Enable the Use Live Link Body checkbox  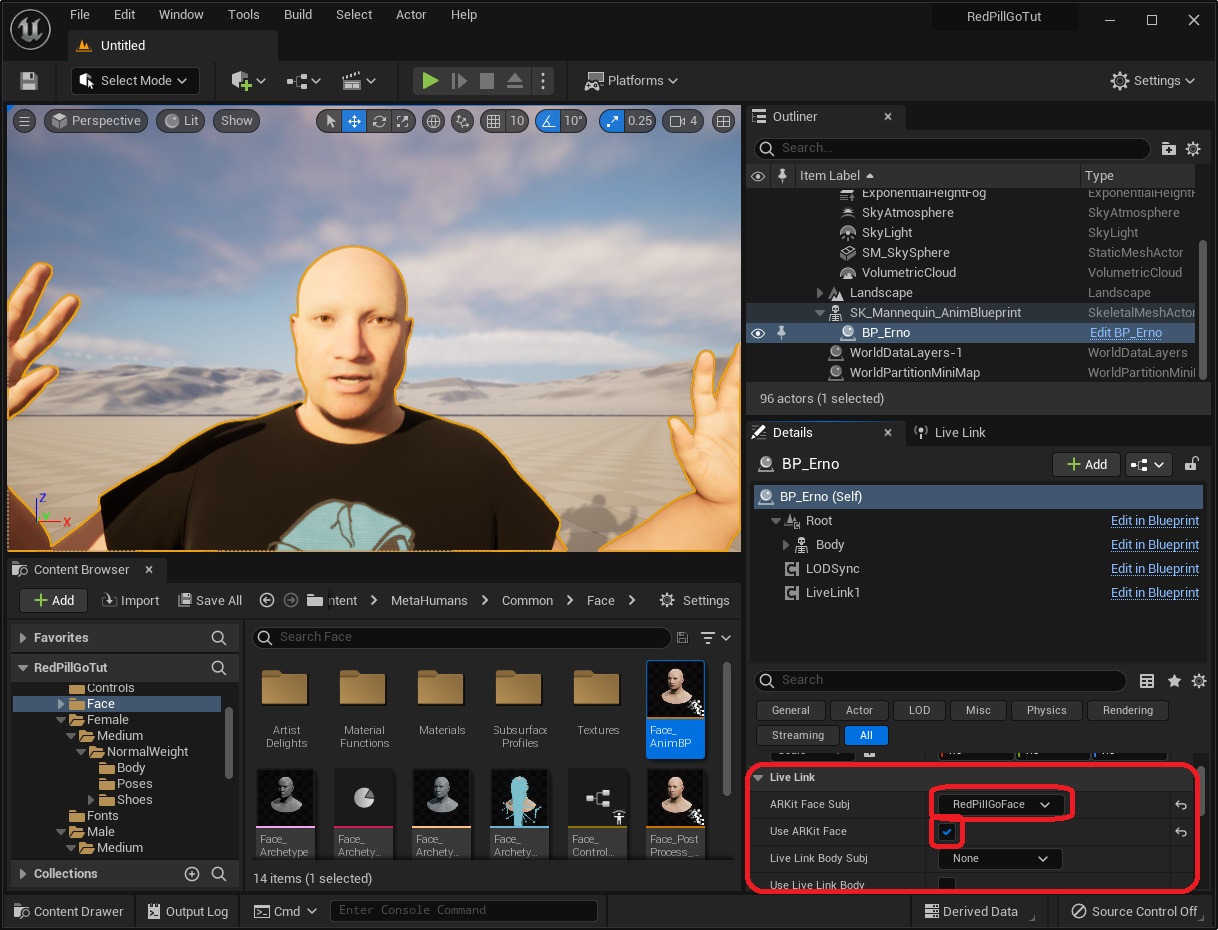pos(946,884)
